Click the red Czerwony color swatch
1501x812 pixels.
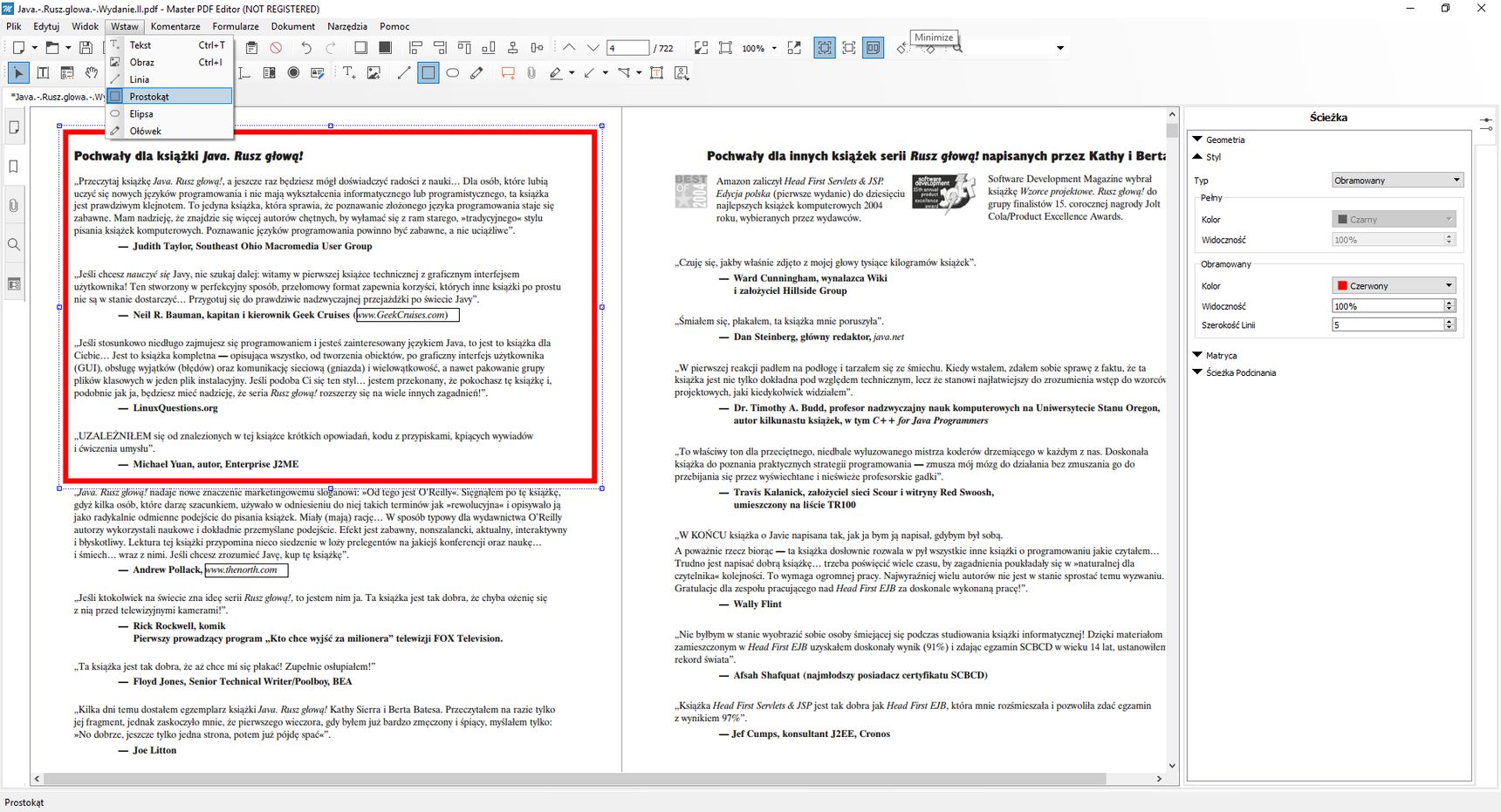(1342, 285)
